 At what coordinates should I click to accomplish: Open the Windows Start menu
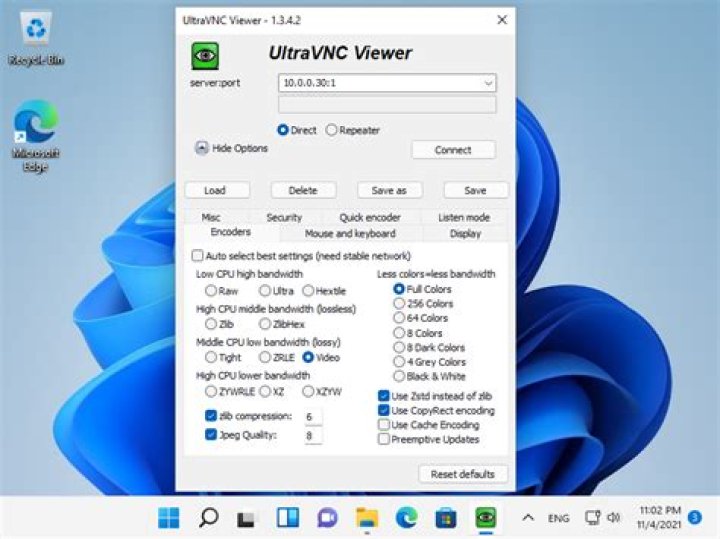(169, 517)
